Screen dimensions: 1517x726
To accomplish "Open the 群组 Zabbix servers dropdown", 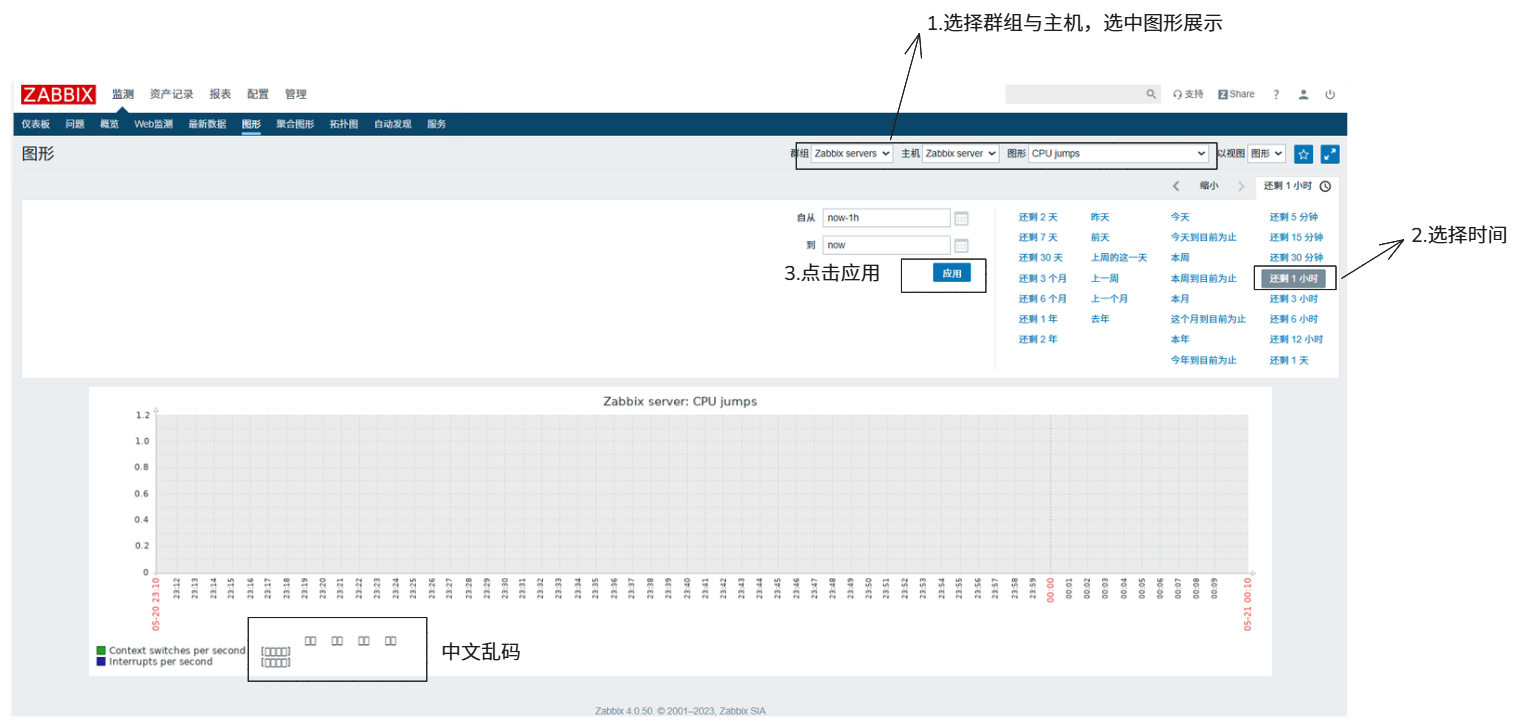I will point(851,154).
